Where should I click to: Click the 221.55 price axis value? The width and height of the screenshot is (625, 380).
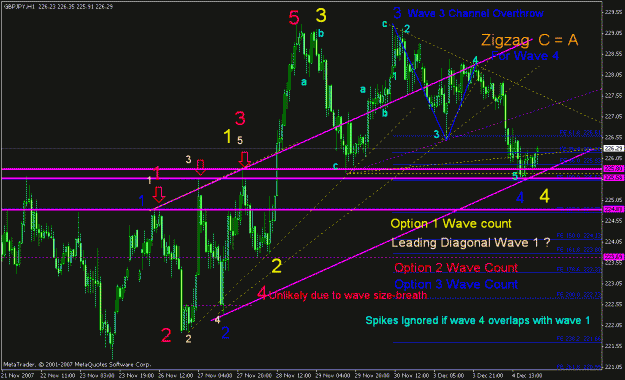pos(613,346)
